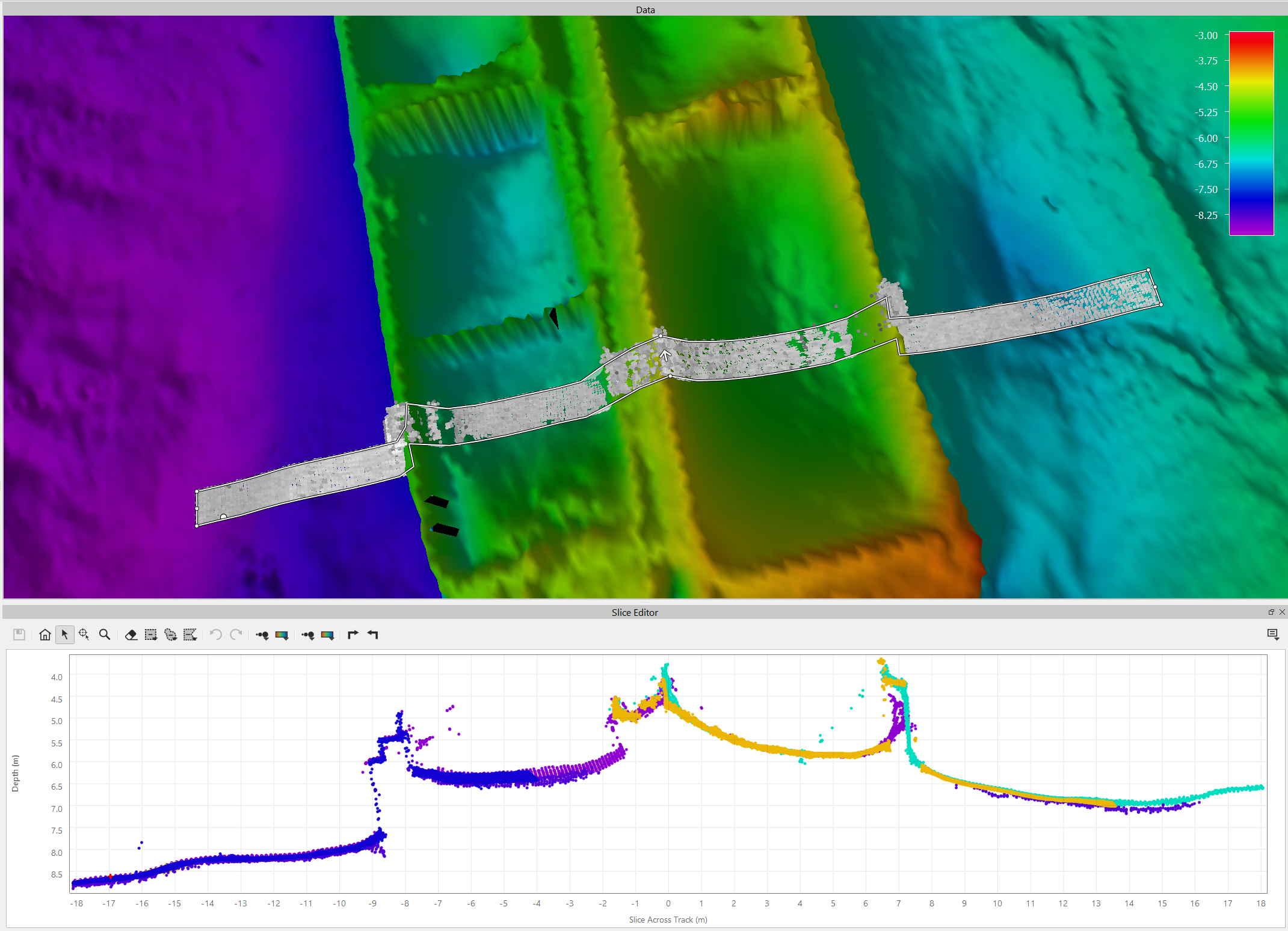Step slice forward with right-turn arrow

click(x=353, y=634)
